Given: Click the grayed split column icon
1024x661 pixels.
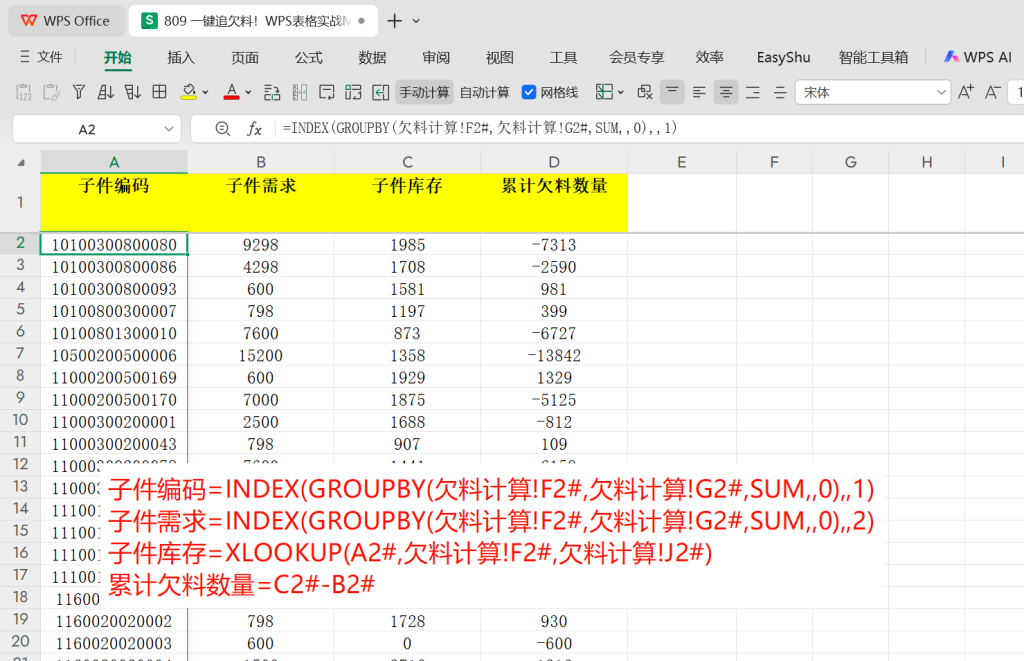Looking at the screenshot, I should pos(300,92).
